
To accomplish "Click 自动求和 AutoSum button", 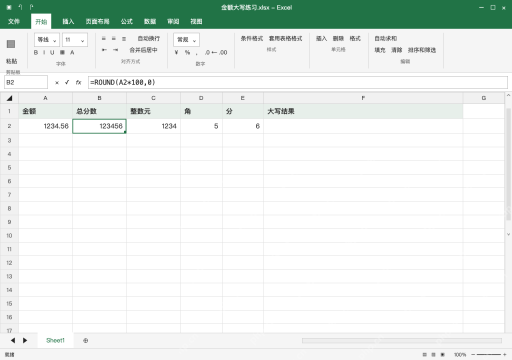I will coord(386,39).
